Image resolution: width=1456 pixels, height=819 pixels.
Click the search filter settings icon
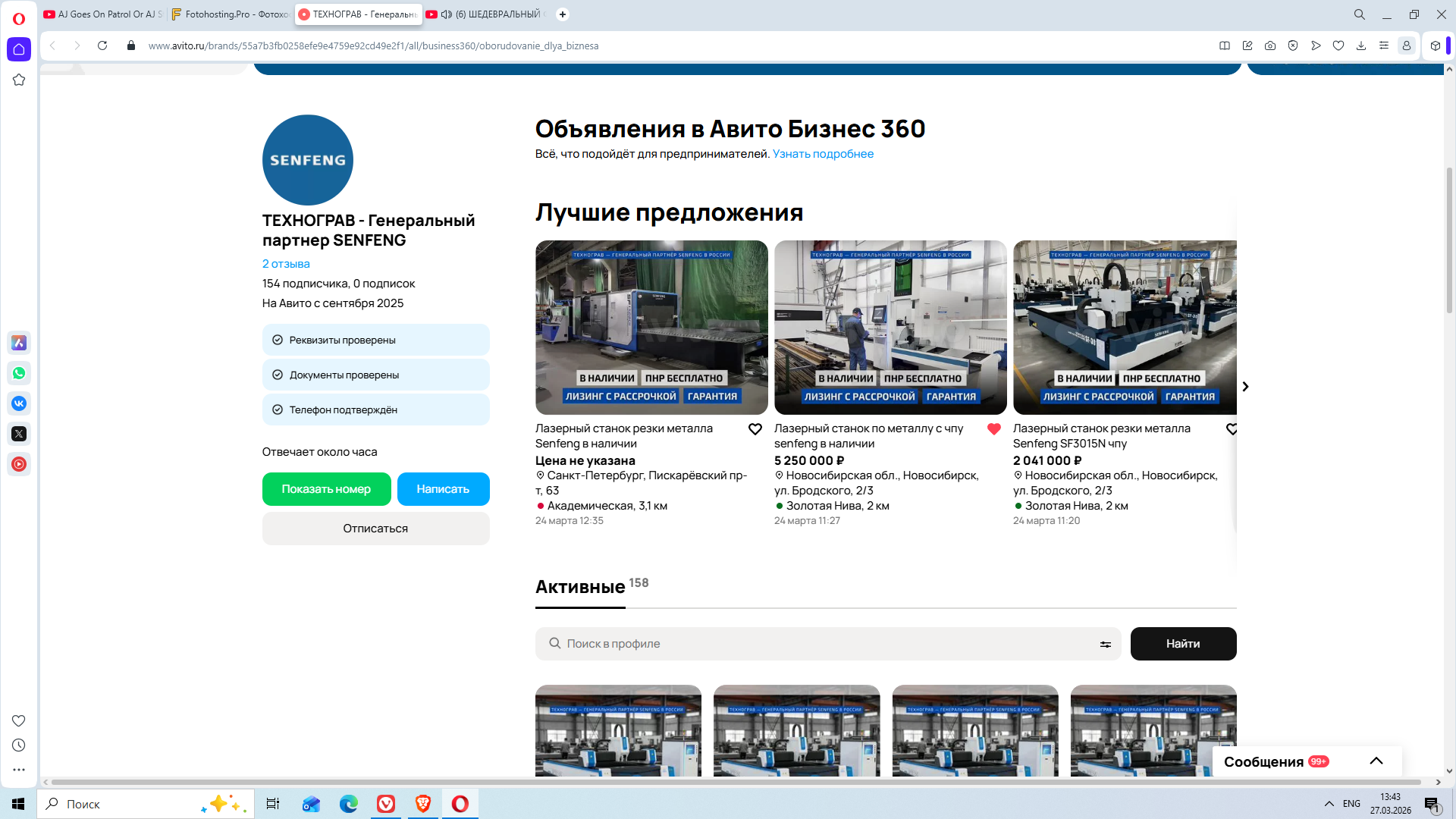(x=1106, y=644)
